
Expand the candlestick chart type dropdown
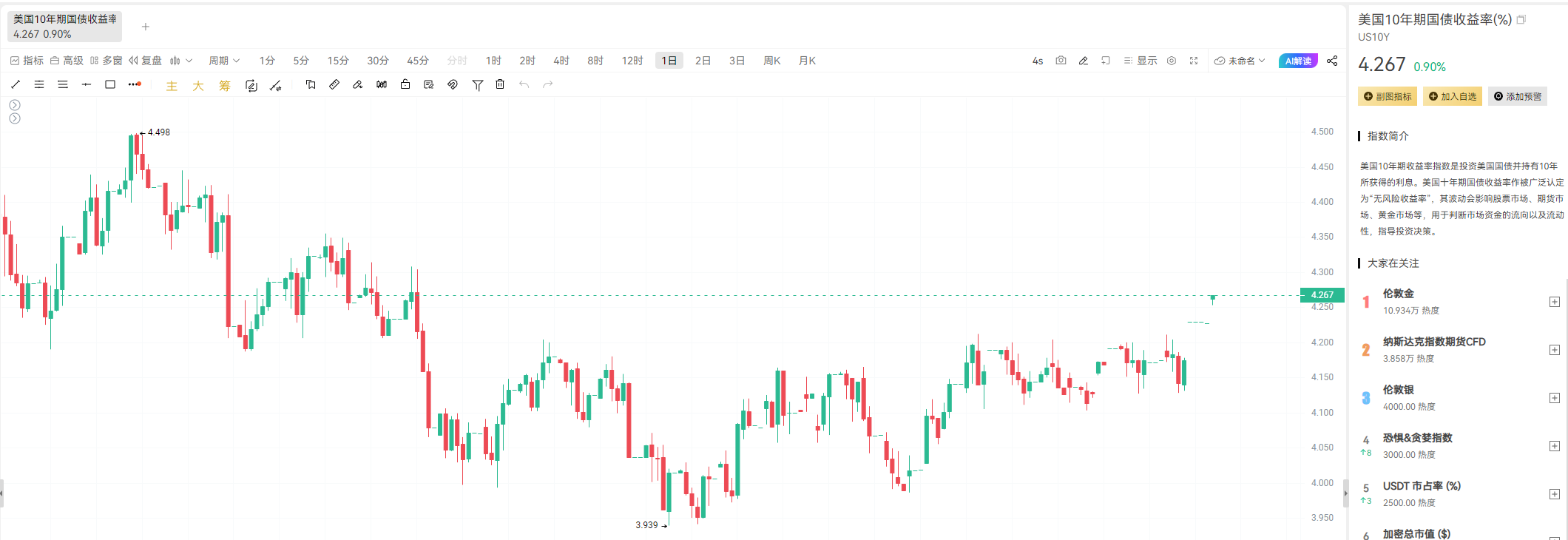click(x=181, y=61)
